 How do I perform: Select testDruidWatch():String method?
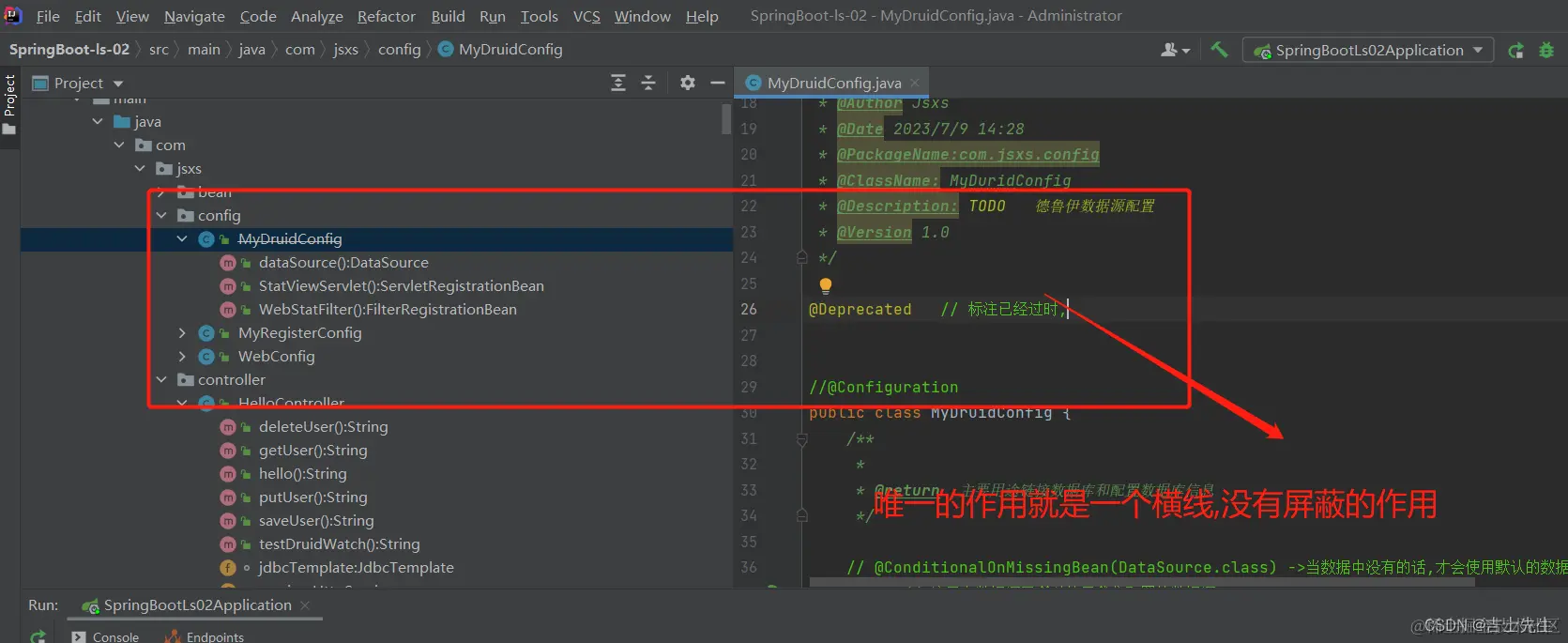339,543
